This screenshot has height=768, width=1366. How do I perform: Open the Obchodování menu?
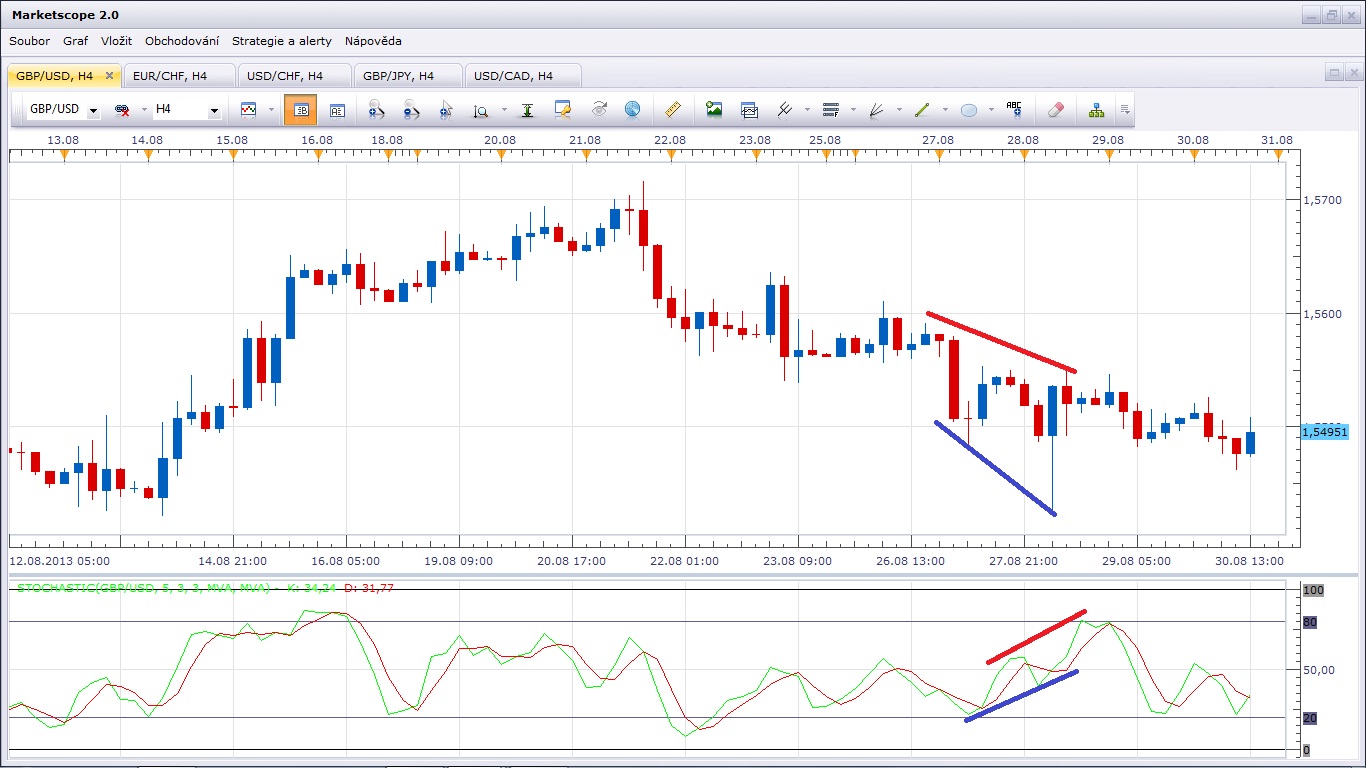182,41
